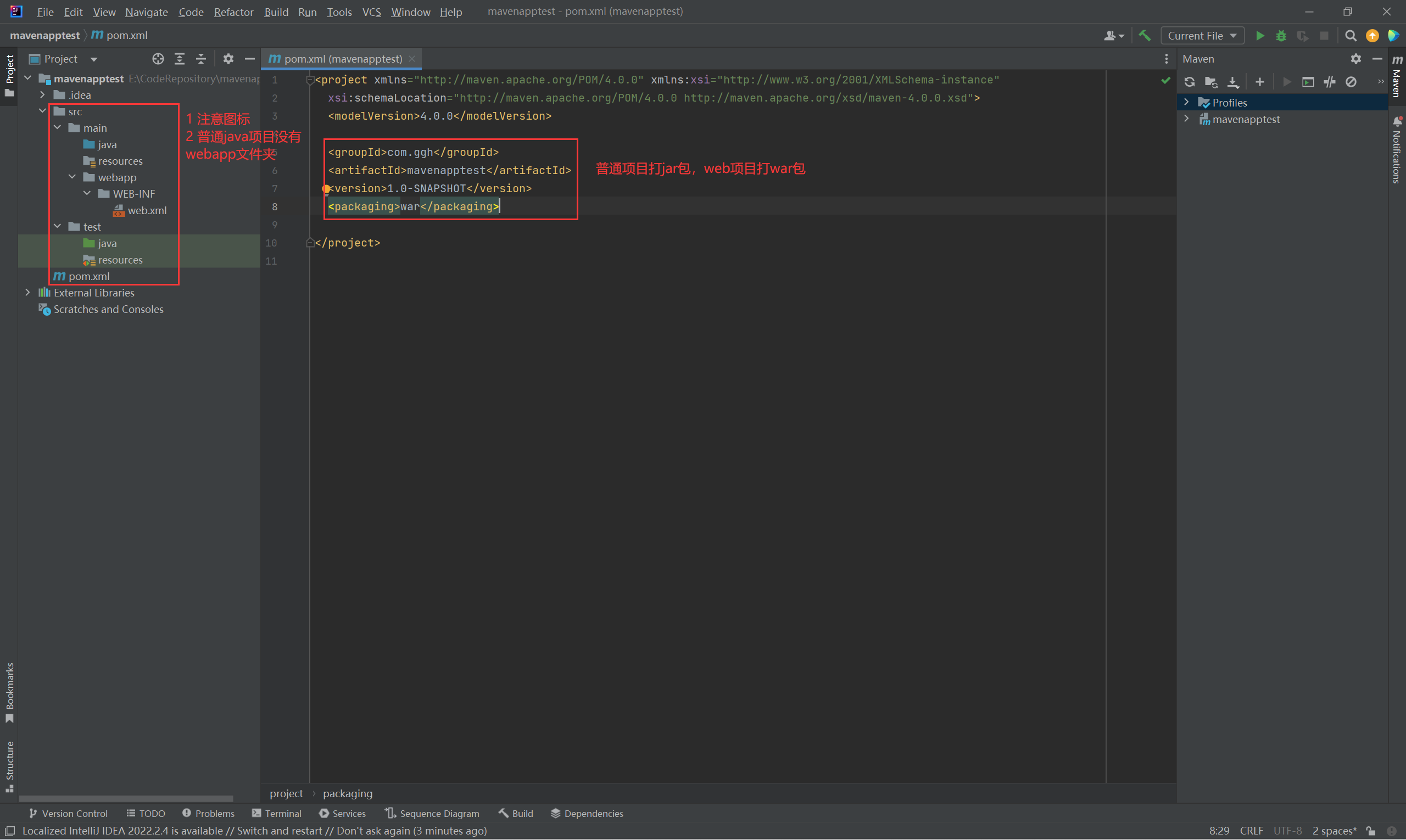
Task: Open the Terminal tool window
Action: tap(277, 814)
